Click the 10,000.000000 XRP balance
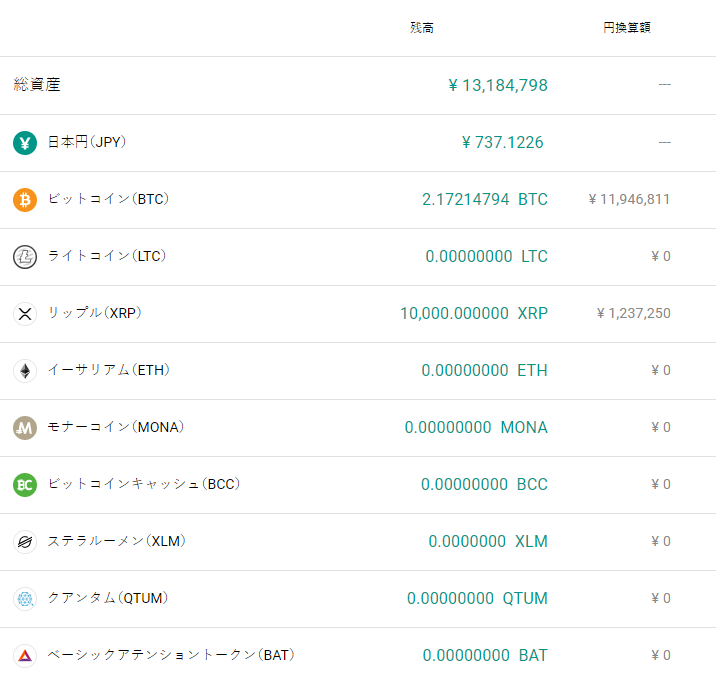The width and height of the screenshot is (716, 679). pyautogui.click(x=474, y=314)
